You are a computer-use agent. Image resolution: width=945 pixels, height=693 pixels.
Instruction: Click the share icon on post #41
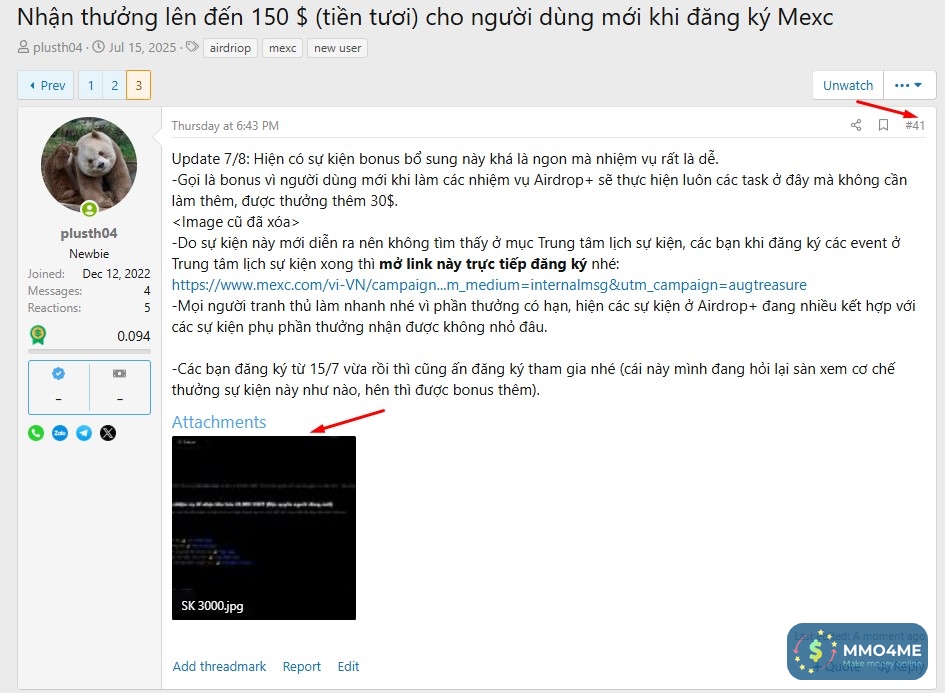tap(856, 125)
